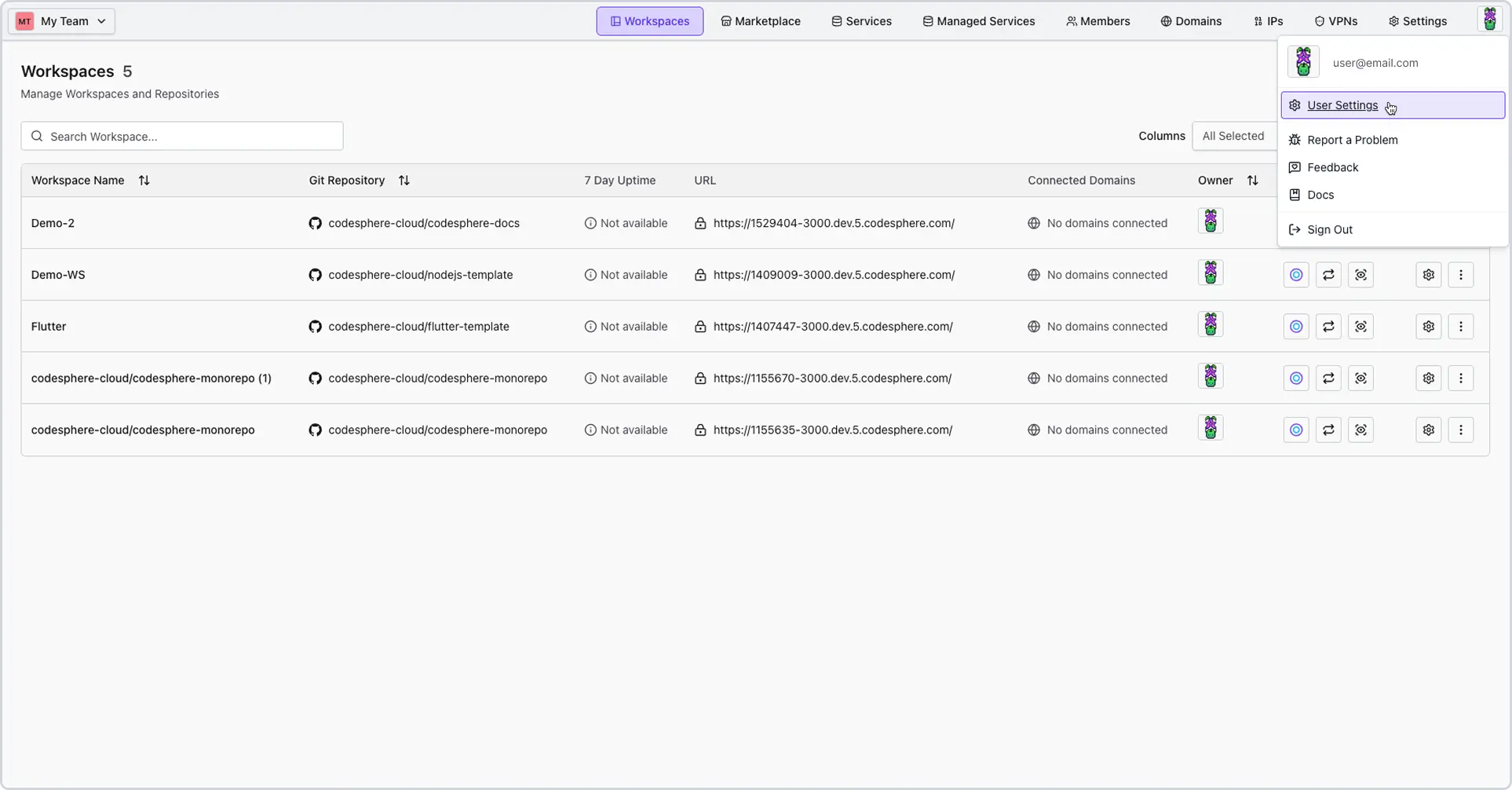Switch to the Marketplace tab
The width and height of the screenshot is (1512, 790).
click(x=760, y=21)
